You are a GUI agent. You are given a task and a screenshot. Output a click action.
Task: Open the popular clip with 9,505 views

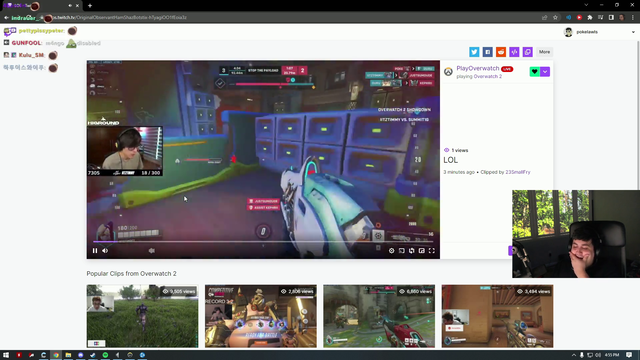coord(142,316)
